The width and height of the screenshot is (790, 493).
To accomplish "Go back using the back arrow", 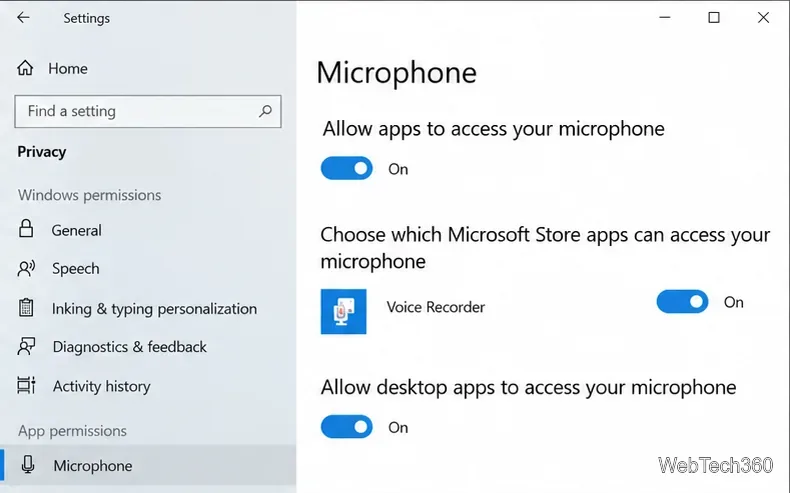I will [x=23, y=18].
